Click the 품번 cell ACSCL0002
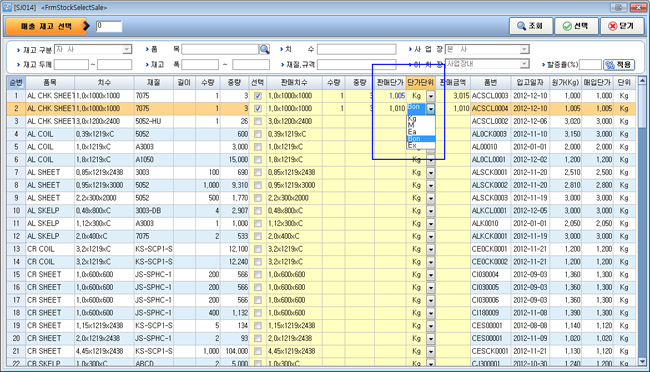Viewport: 650px width, 372px height. point(490,122)
